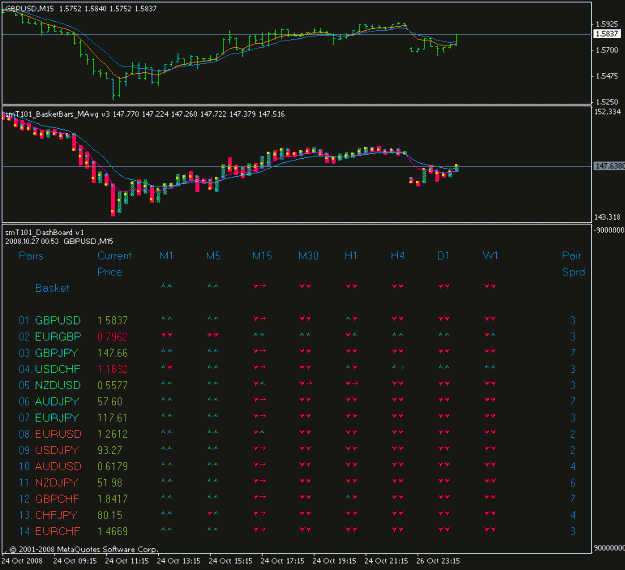Click the GBPUSD,M15 chart title text
The image size is (625, 570).
click(29, 8)
